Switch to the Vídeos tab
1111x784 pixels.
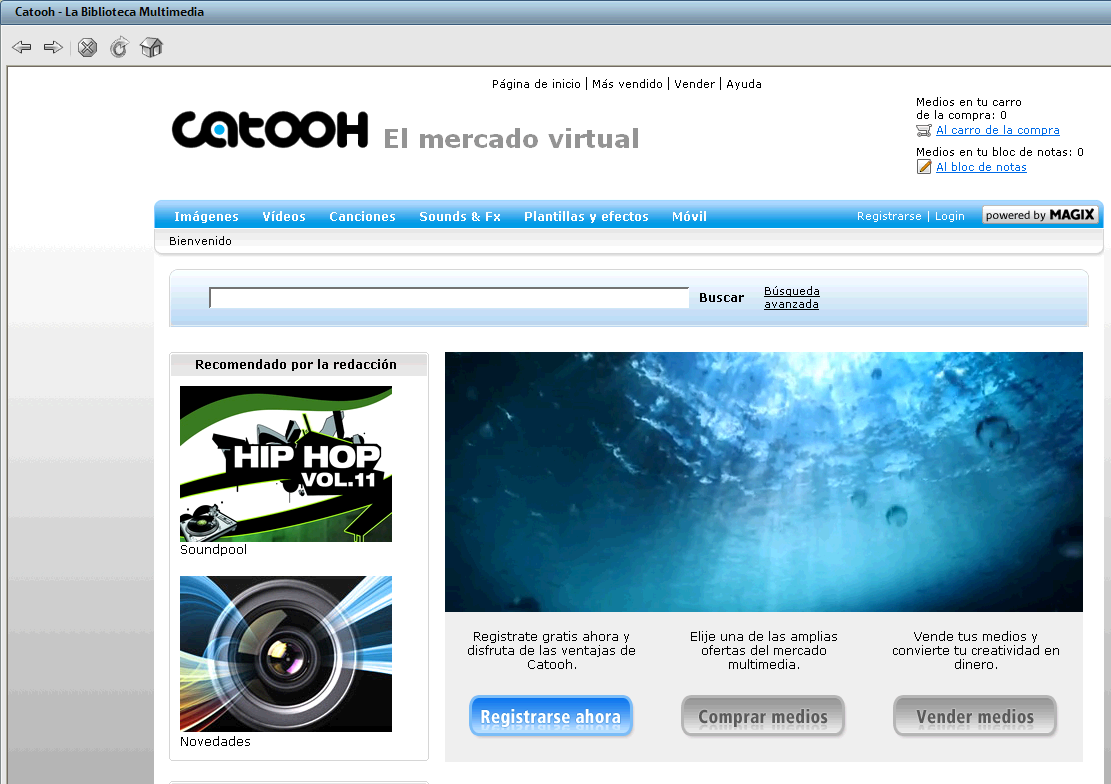(x=284, y=216)
